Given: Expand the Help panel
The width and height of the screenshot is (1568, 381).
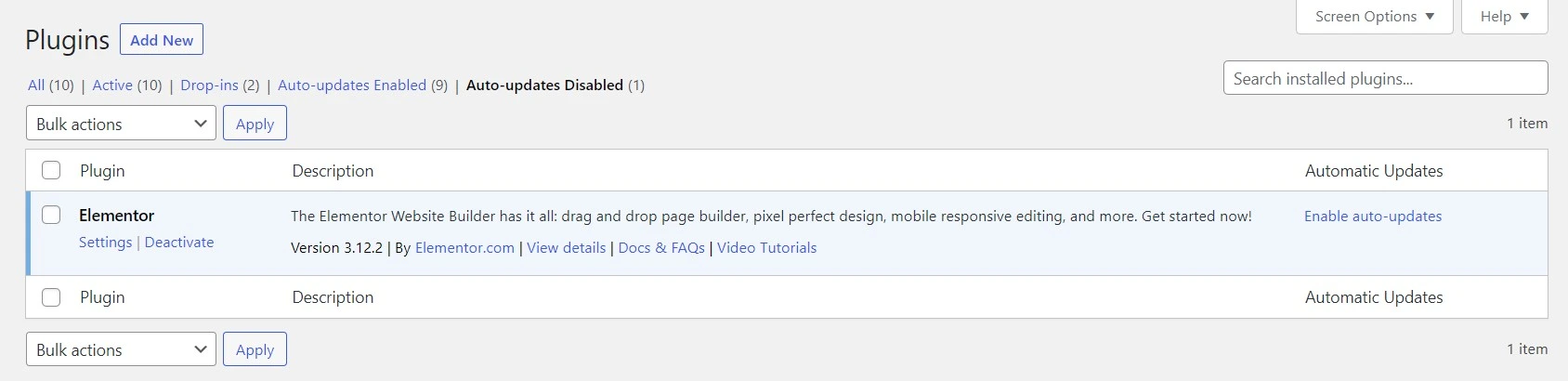Looking at the screenshot, I should [1504, 17].
